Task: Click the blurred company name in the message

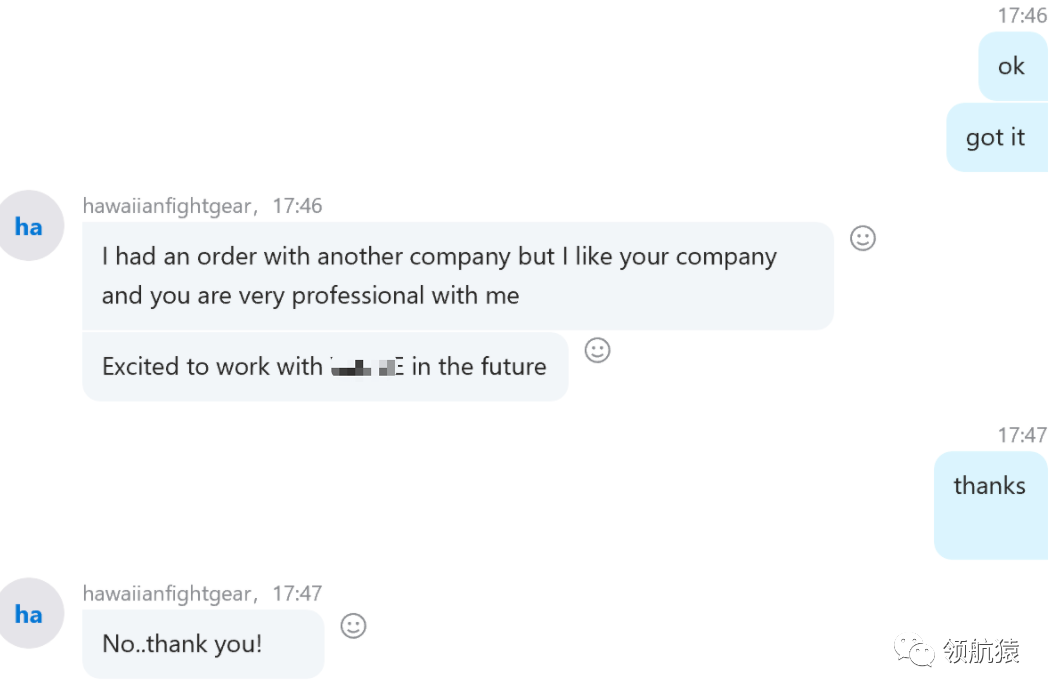Action: (x=366, y=367)
